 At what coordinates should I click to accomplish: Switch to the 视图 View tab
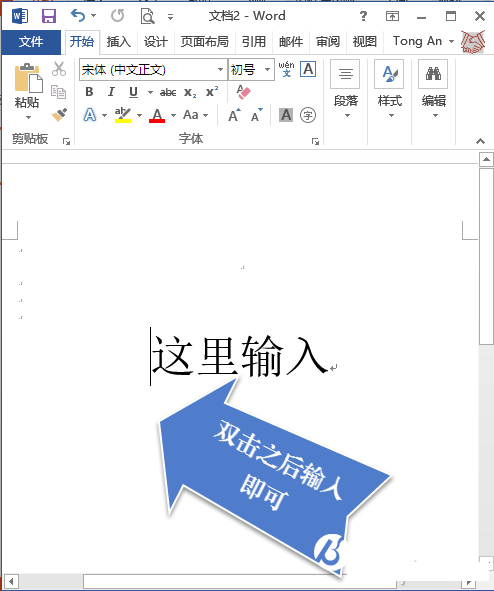point(364,41)
